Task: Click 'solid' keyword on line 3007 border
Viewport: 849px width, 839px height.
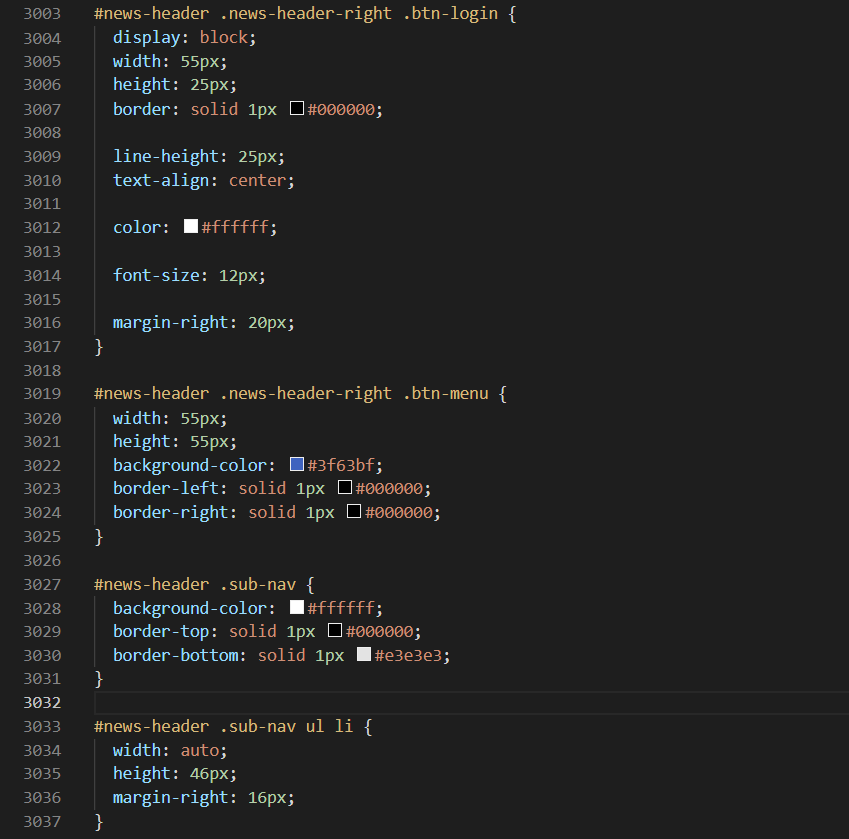Action: 214,109
